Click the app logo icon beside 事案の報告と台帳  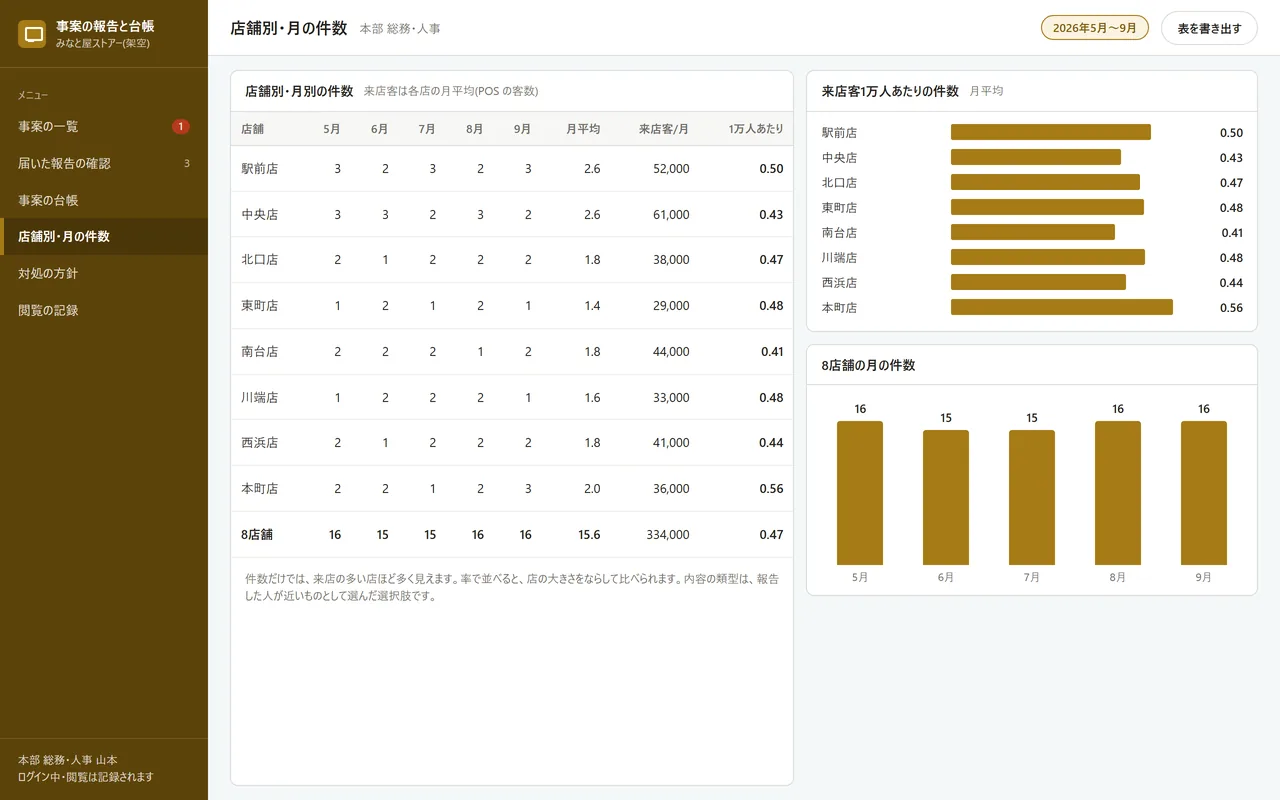click(33, 34)
